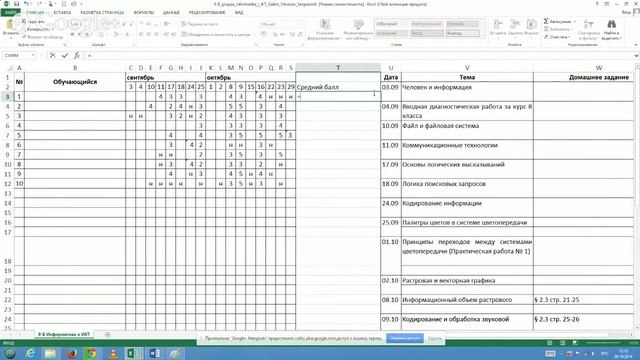Click the Автосумма sigma button
The image size is (640, 360).
pyautogui.click(x=558, y=21)
